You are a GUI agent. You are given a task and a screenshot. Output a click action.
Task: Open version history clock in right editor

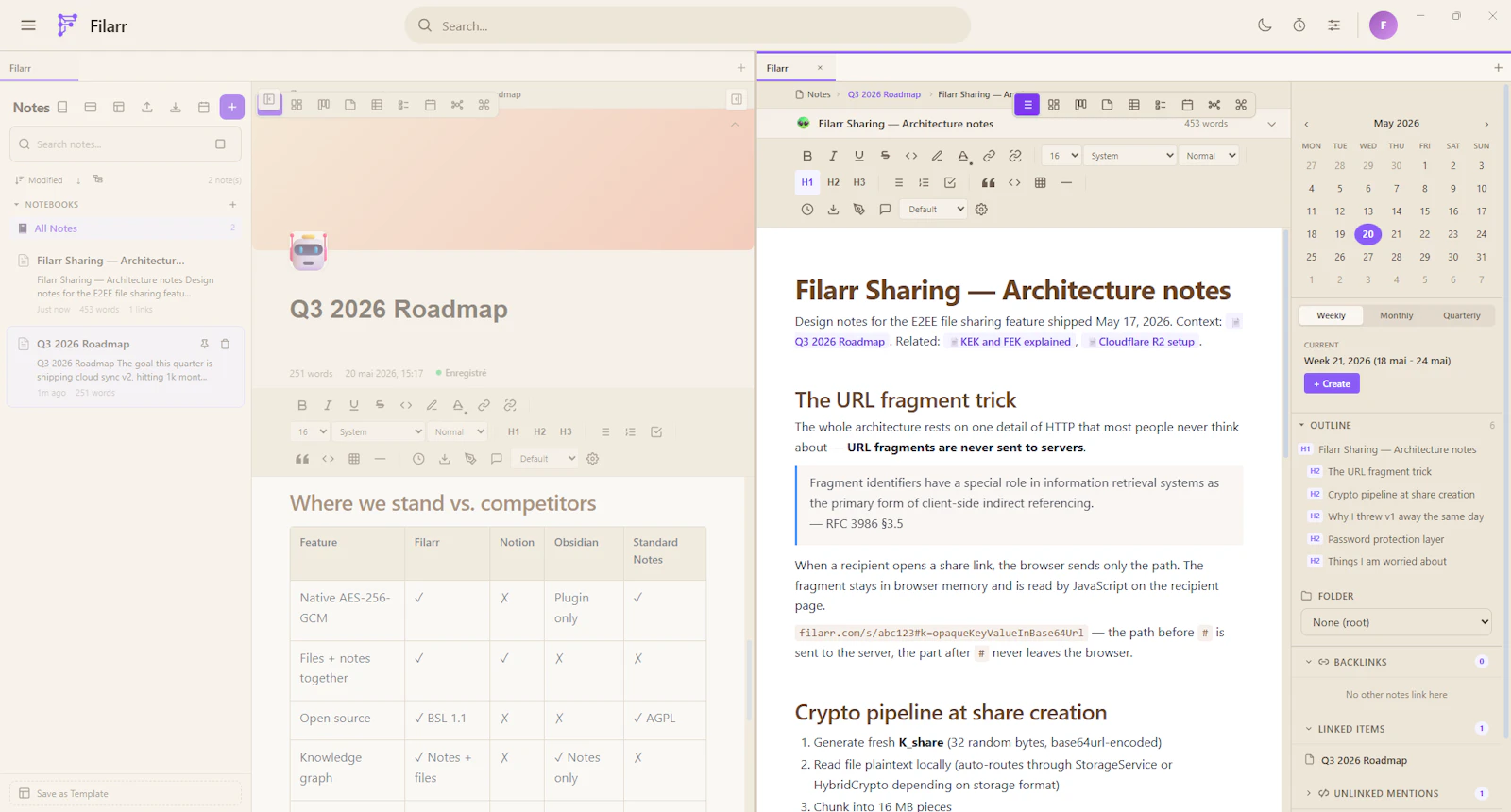tap(806, 210)
